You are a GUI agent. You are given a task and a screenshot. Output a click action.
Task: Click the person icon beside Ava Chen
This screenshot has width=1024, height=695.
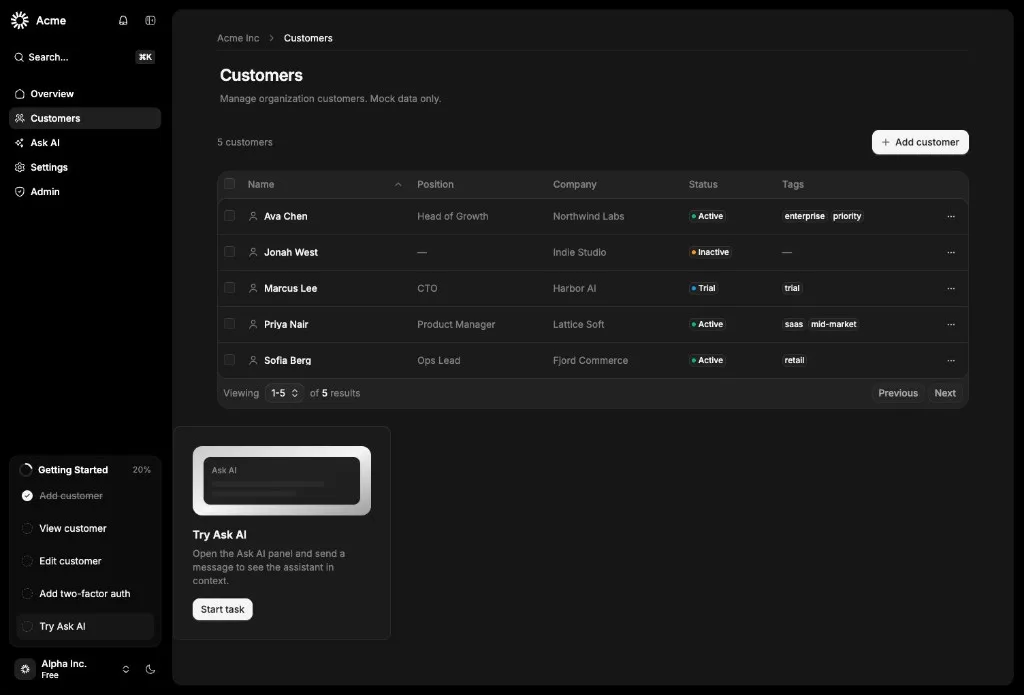coord(253,216)
